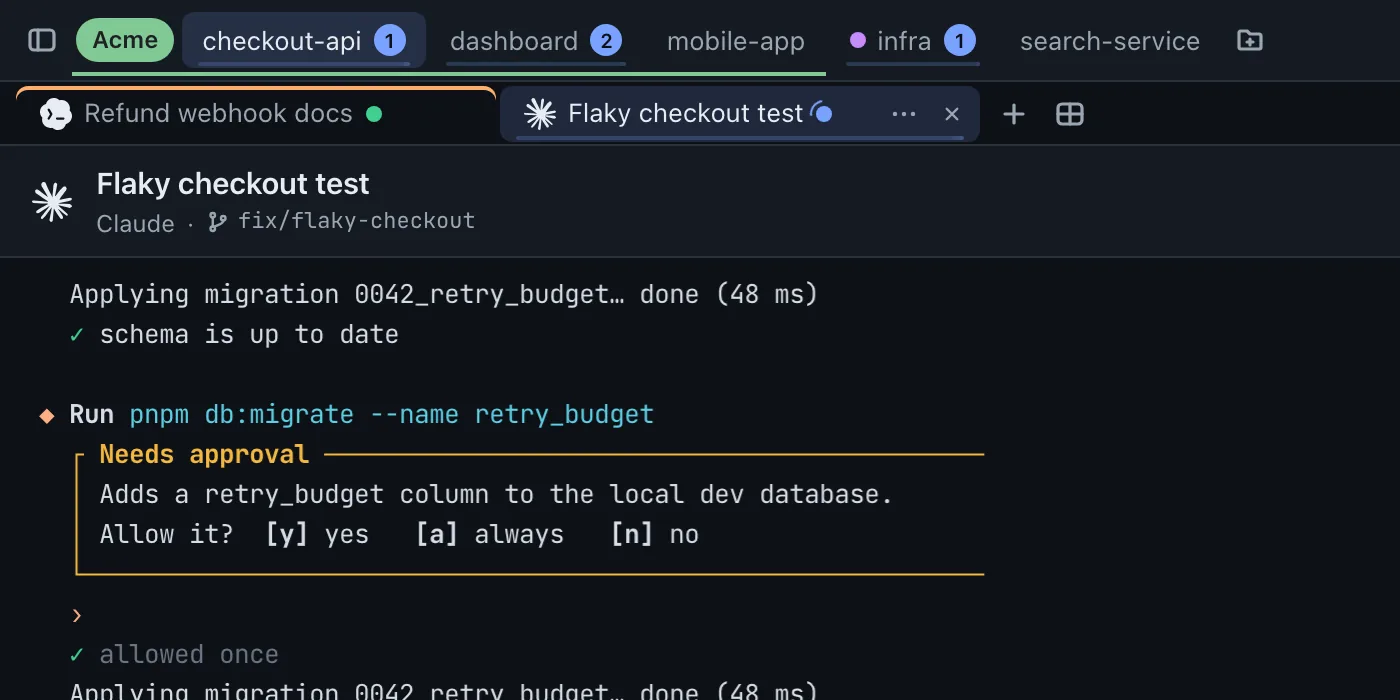The image size is (1400, 700).
Task: Toggle the sidebar panel icon
Action: click(x=42, y=40)
